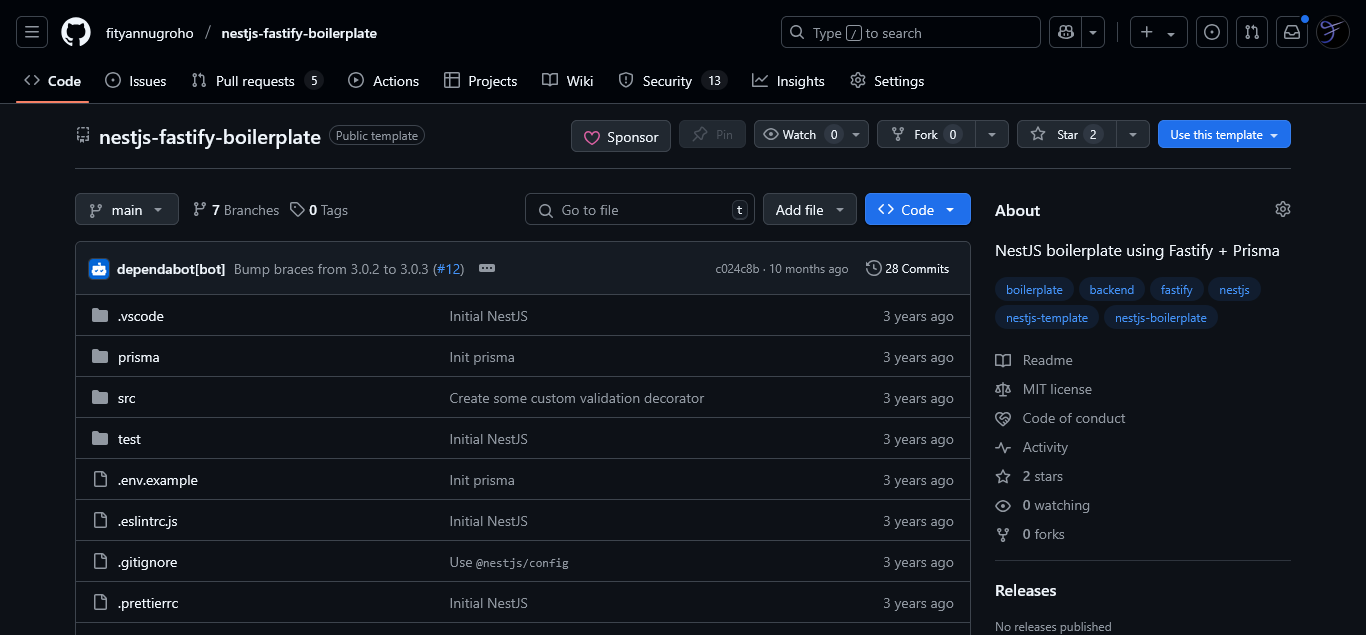Switch to the Projects tab
The image size is (1366, 635).
click(x=481, y=81)
